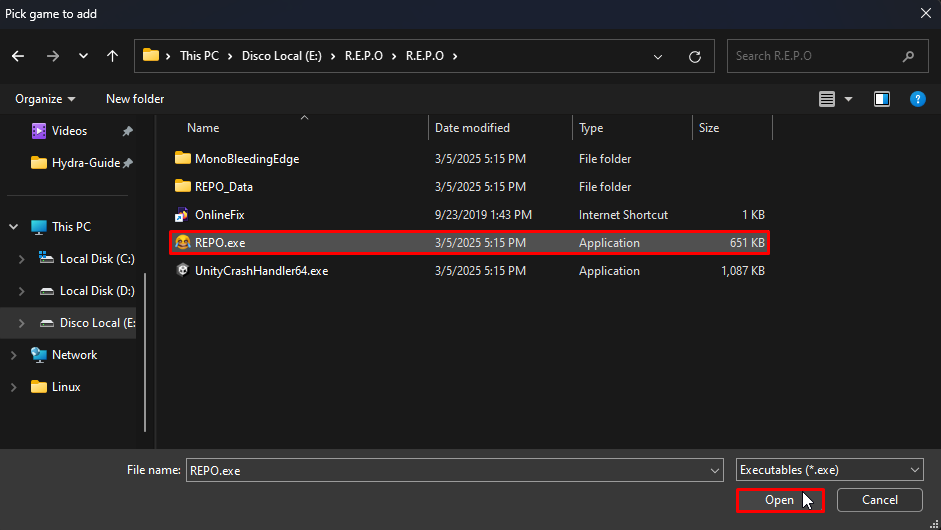Screen dimensions: 941x530
Task: Select the OnlineFix internet shortcut
Action: click(221, 215)
